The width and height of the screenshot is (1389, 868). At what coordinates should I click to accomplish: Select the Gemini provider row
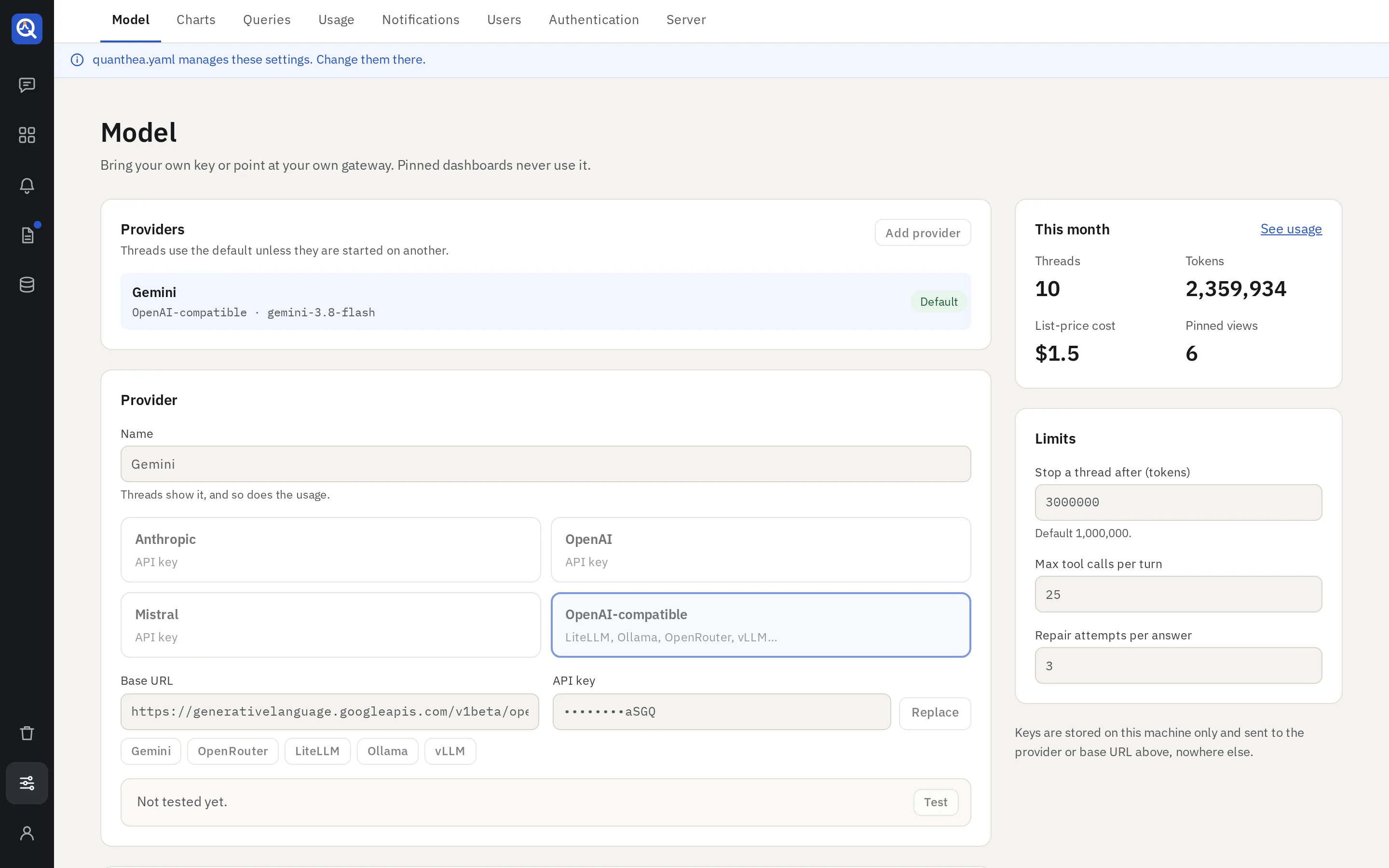coord(545,301)
